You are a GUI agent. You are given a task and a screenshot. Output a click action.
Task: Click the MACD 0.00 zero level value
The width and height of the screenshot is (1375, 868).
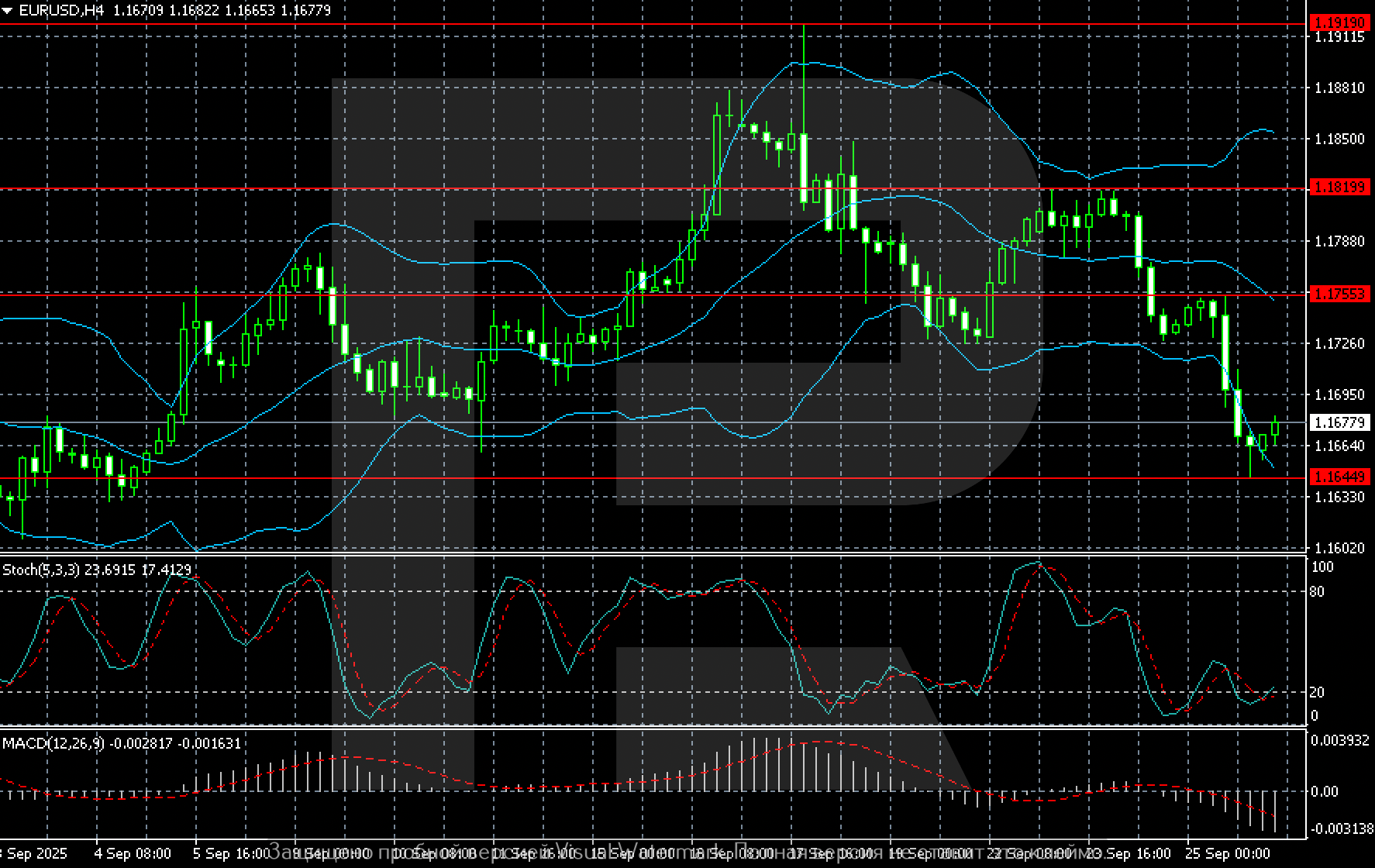point(1324,791)
